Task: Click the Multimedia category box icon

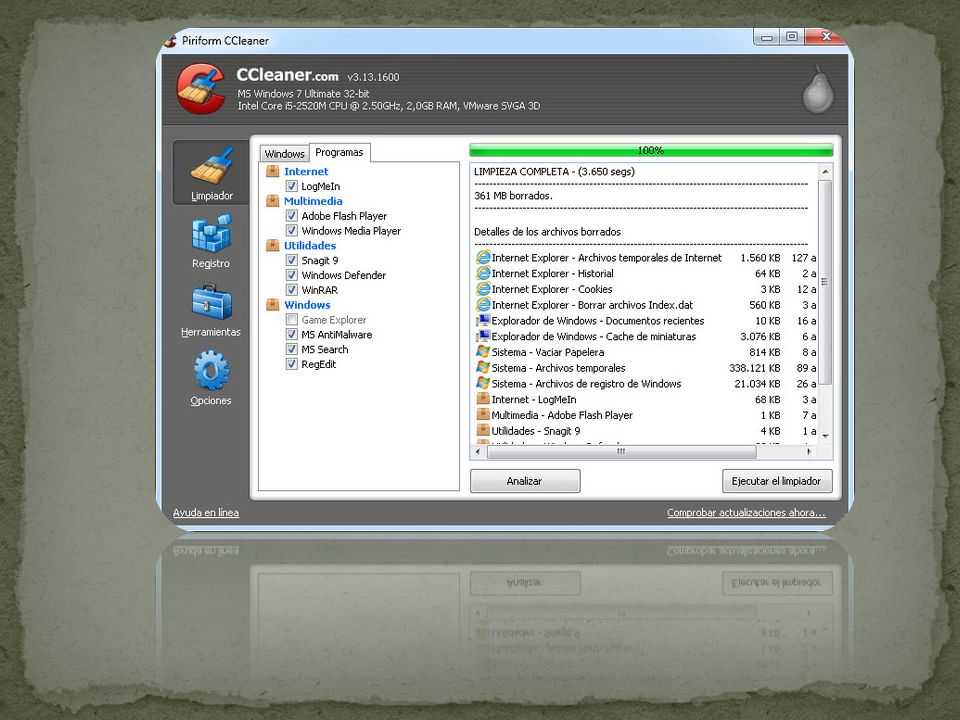Action: click(272, 201)
